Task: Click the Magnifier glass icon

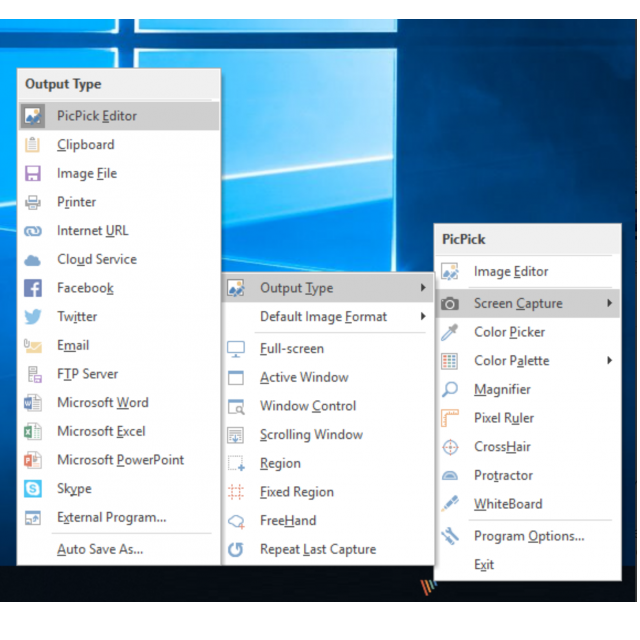Action: [x=450, y=390]
